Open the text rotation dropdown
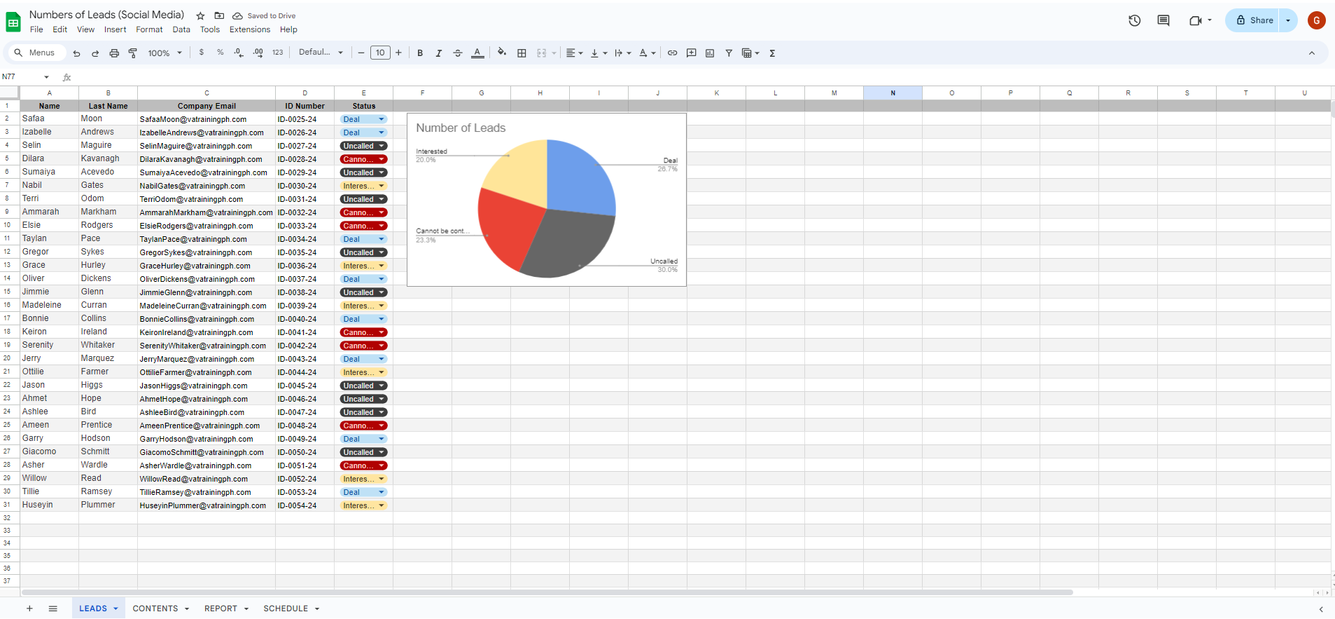The width and height of the screenshot is (1335, 619). point(646,53)
